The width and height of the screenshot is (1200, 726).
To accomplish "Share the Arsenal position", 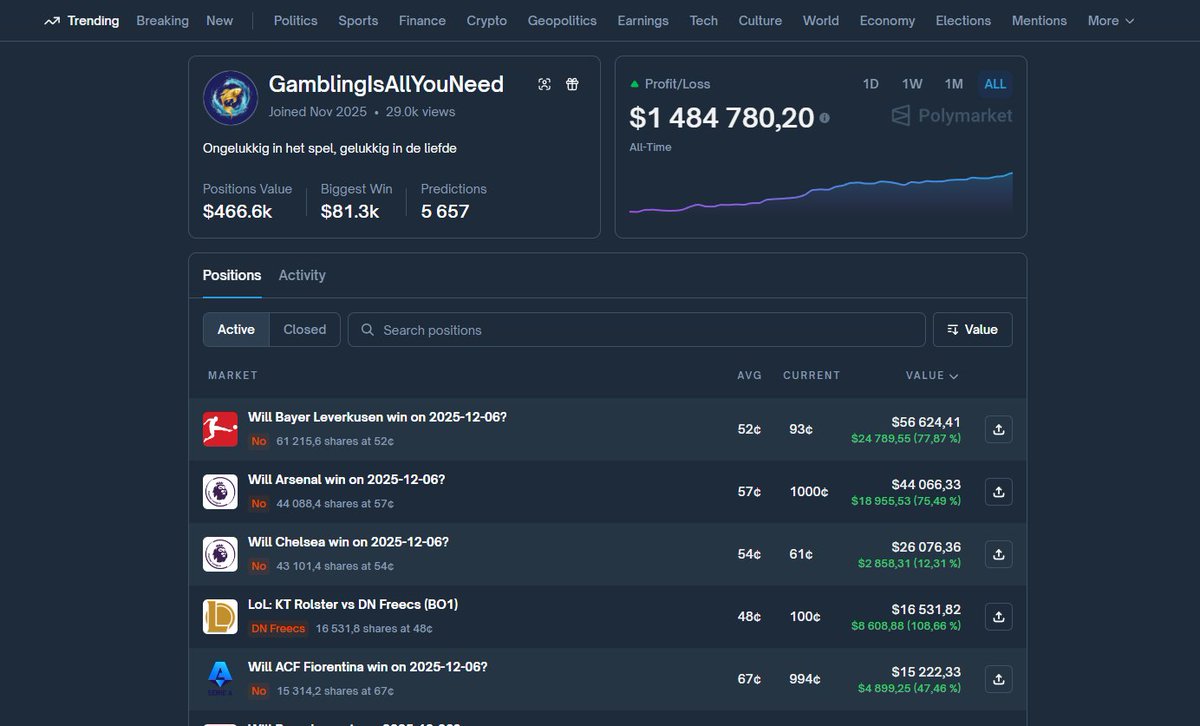I will tap(998, 492).
